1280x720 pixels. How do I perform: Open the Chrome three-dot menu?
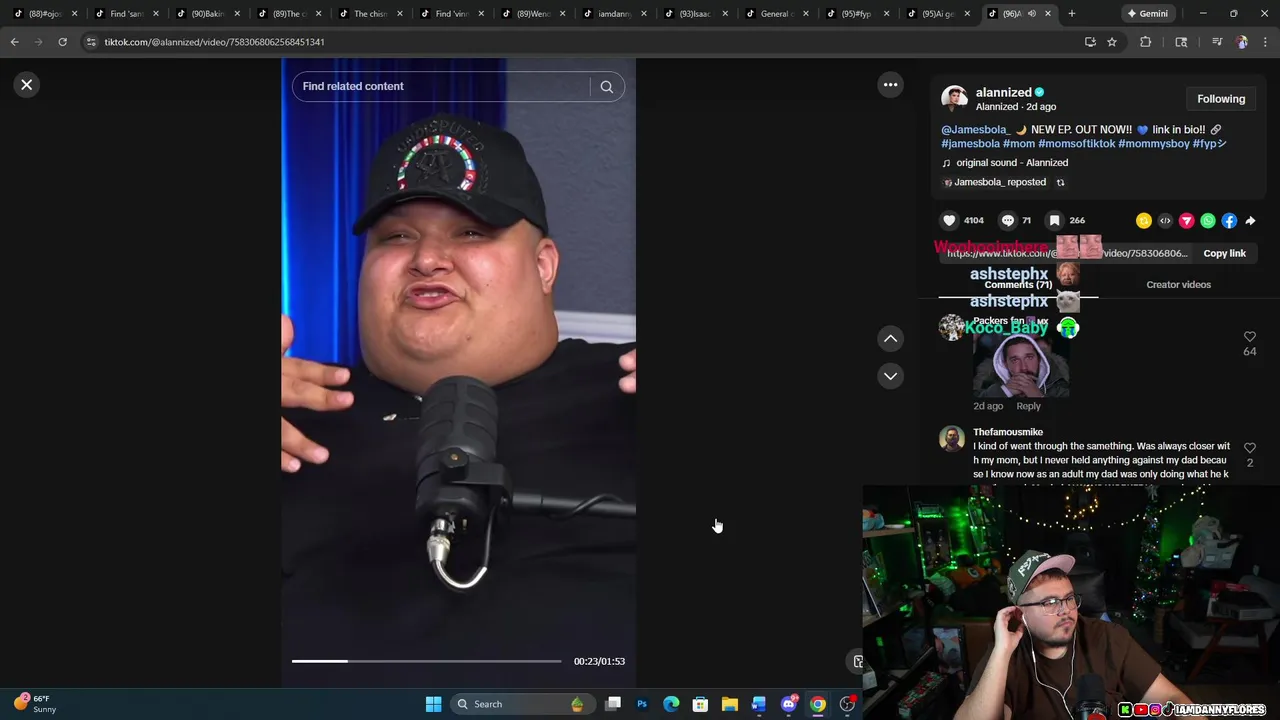click(x=1265, y=42)
